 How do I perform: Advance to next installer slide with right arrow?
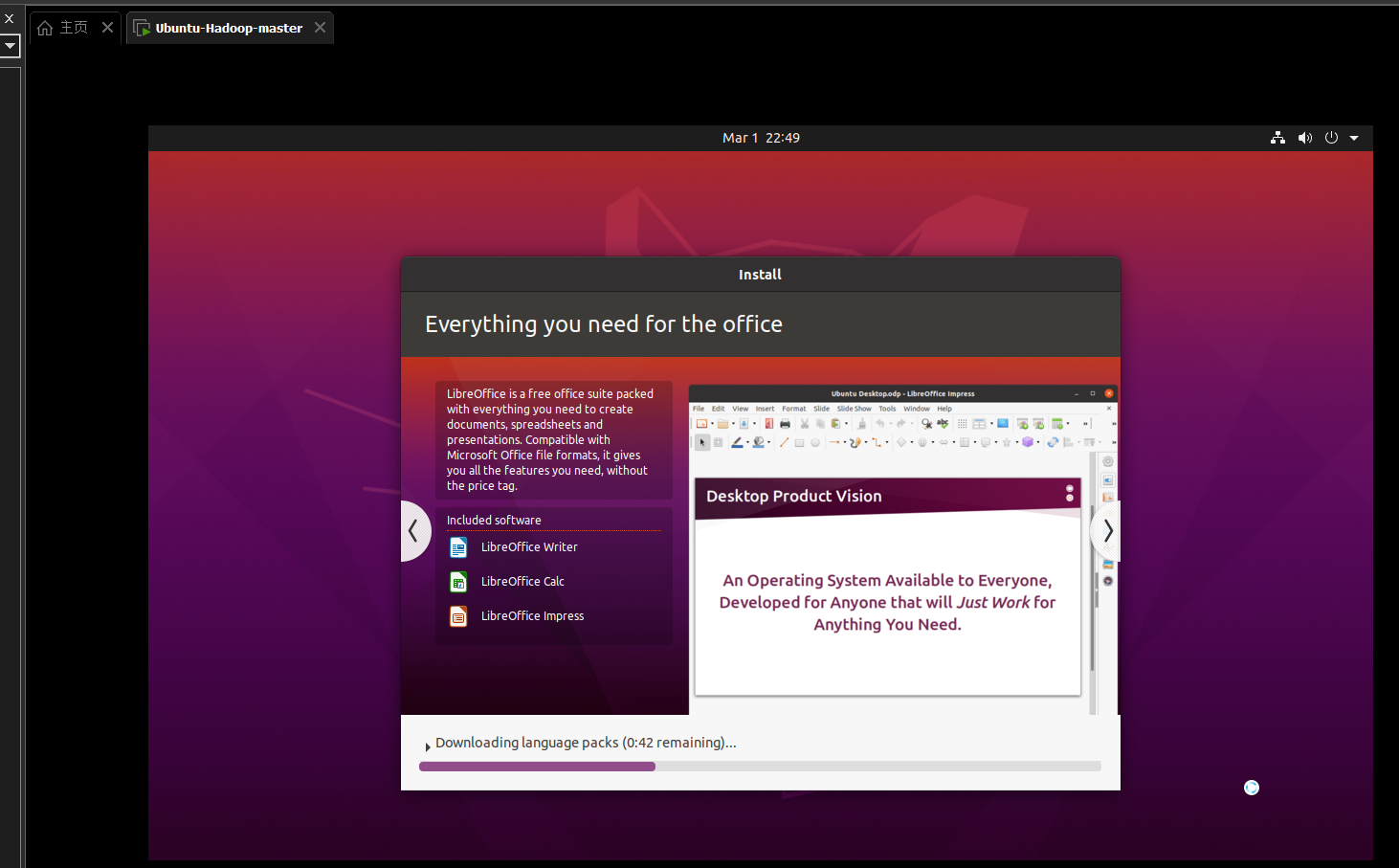coord(1106,530)
